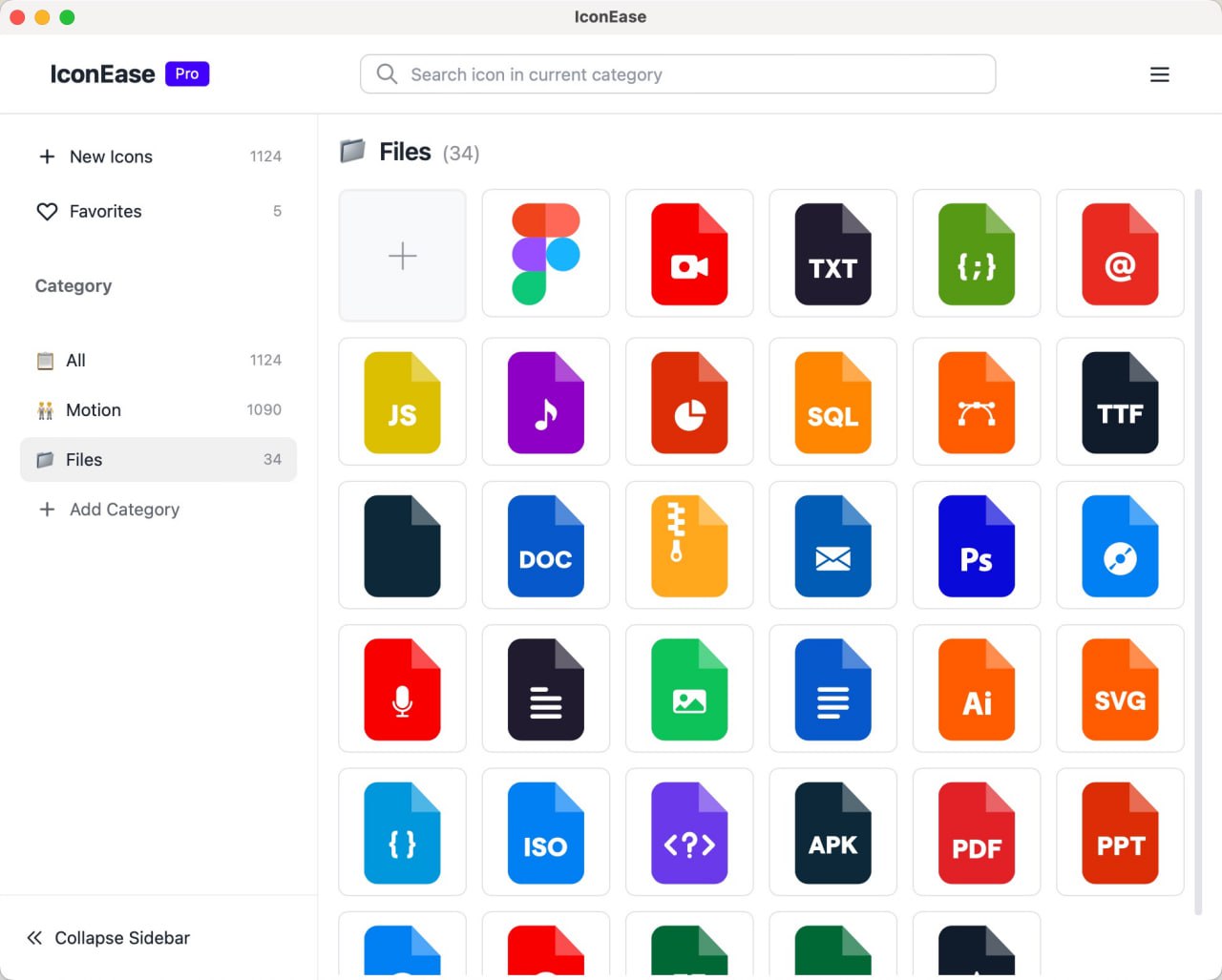This screenshot has width=1222, height=980.
Task: Open the TXT file icon
Action: coord(832,254)
